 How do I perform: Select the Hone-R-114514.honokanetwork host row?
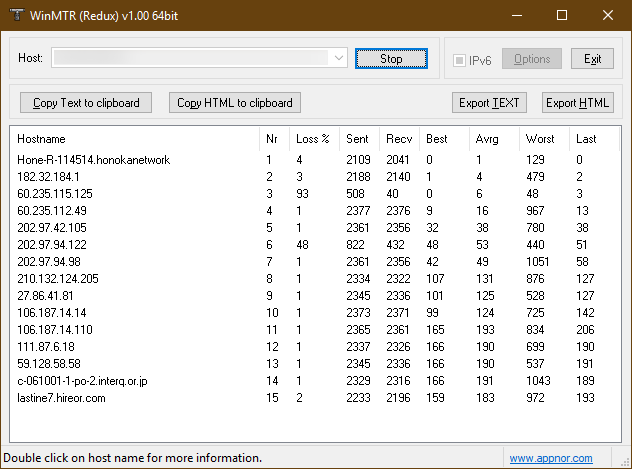94,160
